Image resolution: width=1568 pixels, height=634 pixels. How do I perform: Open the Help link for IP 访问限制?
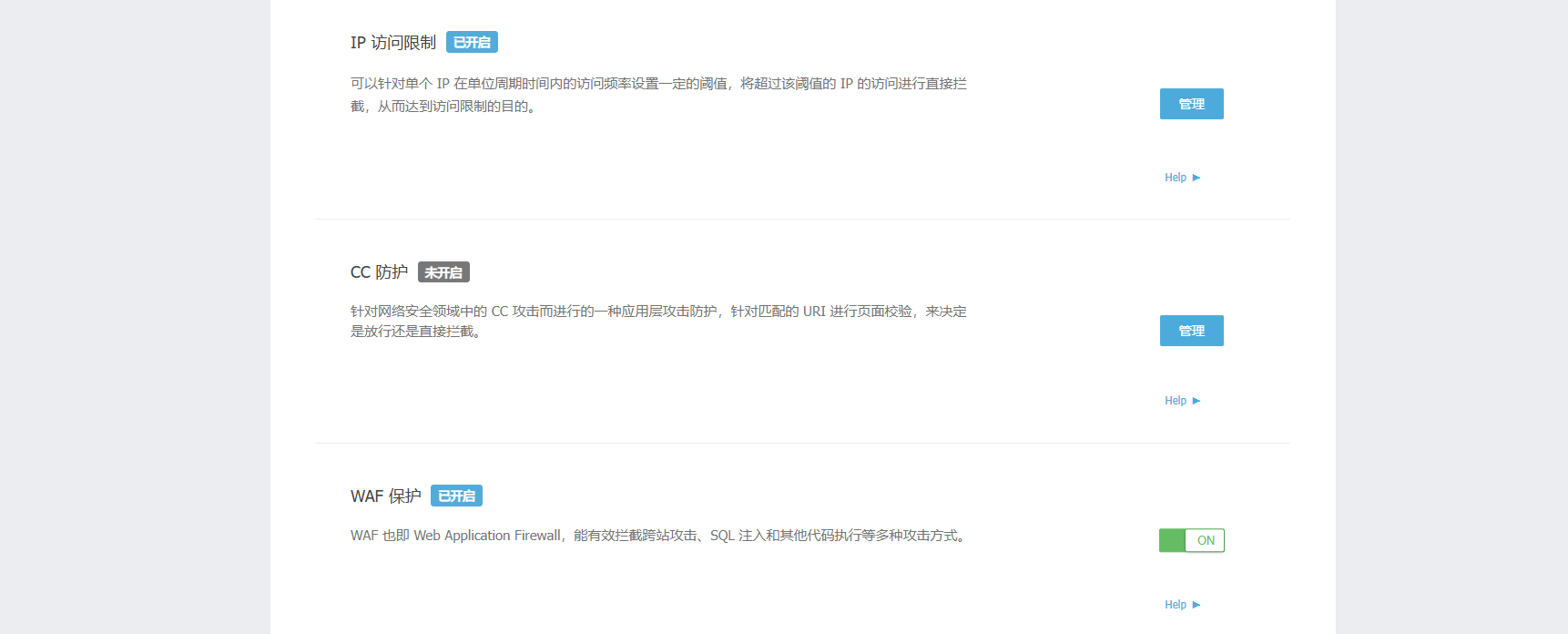click(x=1176, y=178)
